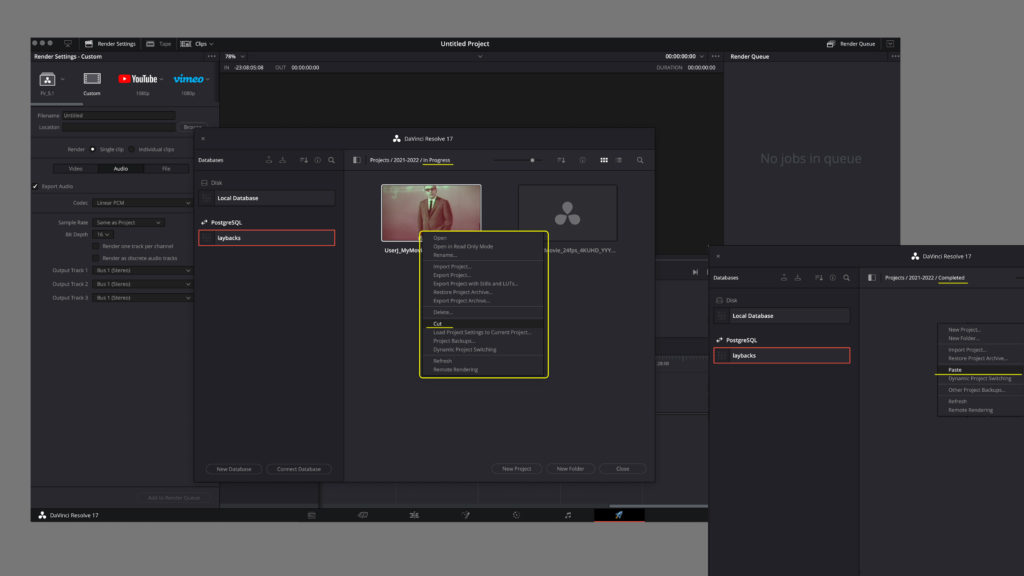1024x576 pixels.
Task: Select the Movie_24fps_4KUHD project thumbnail
Action: 568,213
